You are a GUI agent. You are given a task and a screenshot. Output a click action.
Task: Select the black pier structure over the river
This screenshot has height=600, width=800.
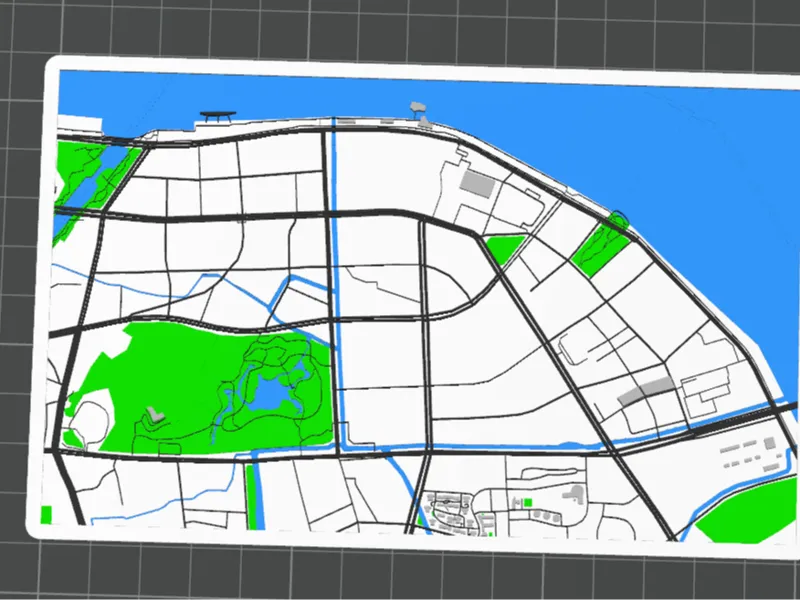coord(218,117)
